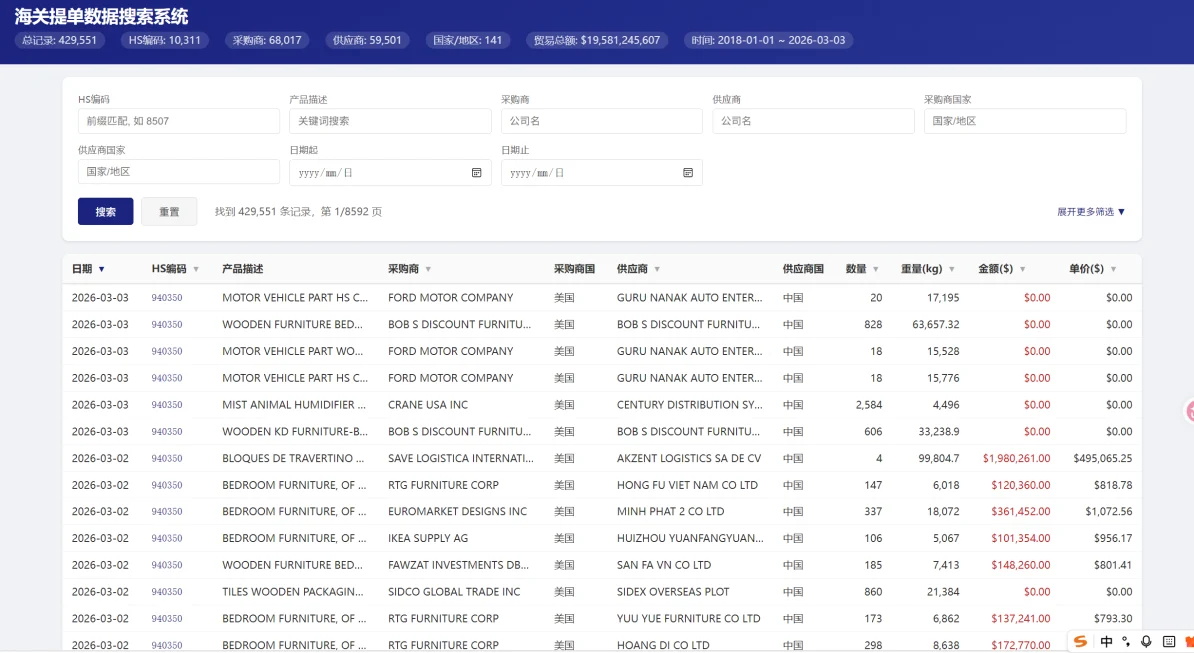This screenshot has width=1194, height=653.
Task: Sort by 金额($) column arrow
Action: [1023, 269]
